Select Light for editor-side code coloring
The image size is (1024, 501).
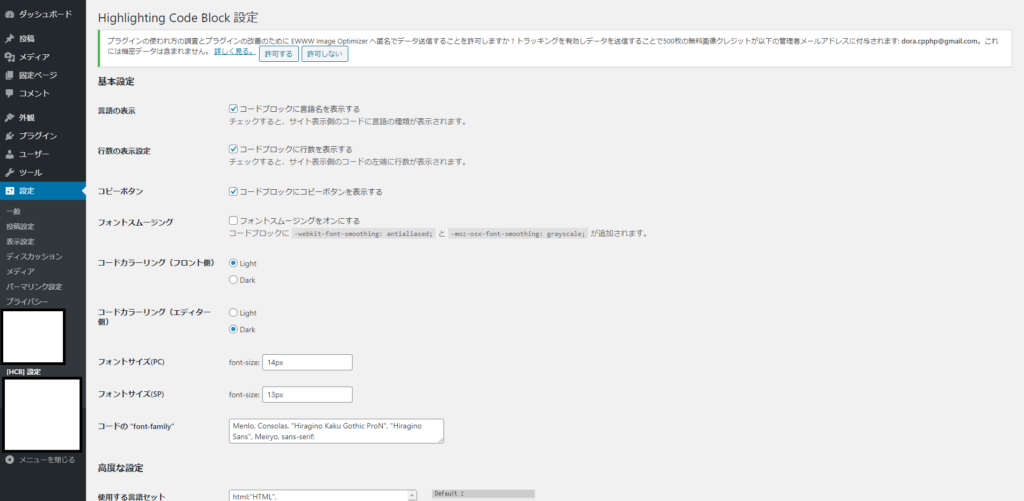pyautogui.click(x=233, y=313)
